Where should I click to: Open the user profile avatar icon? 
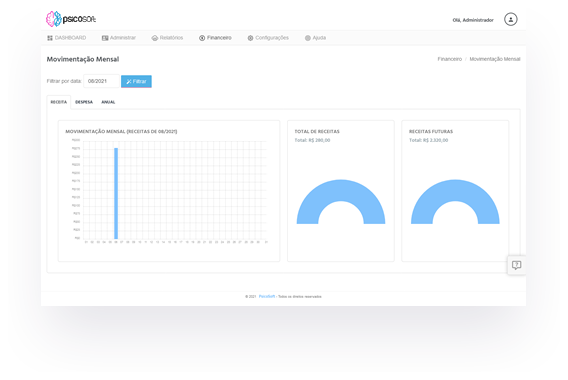click(511, 19)
